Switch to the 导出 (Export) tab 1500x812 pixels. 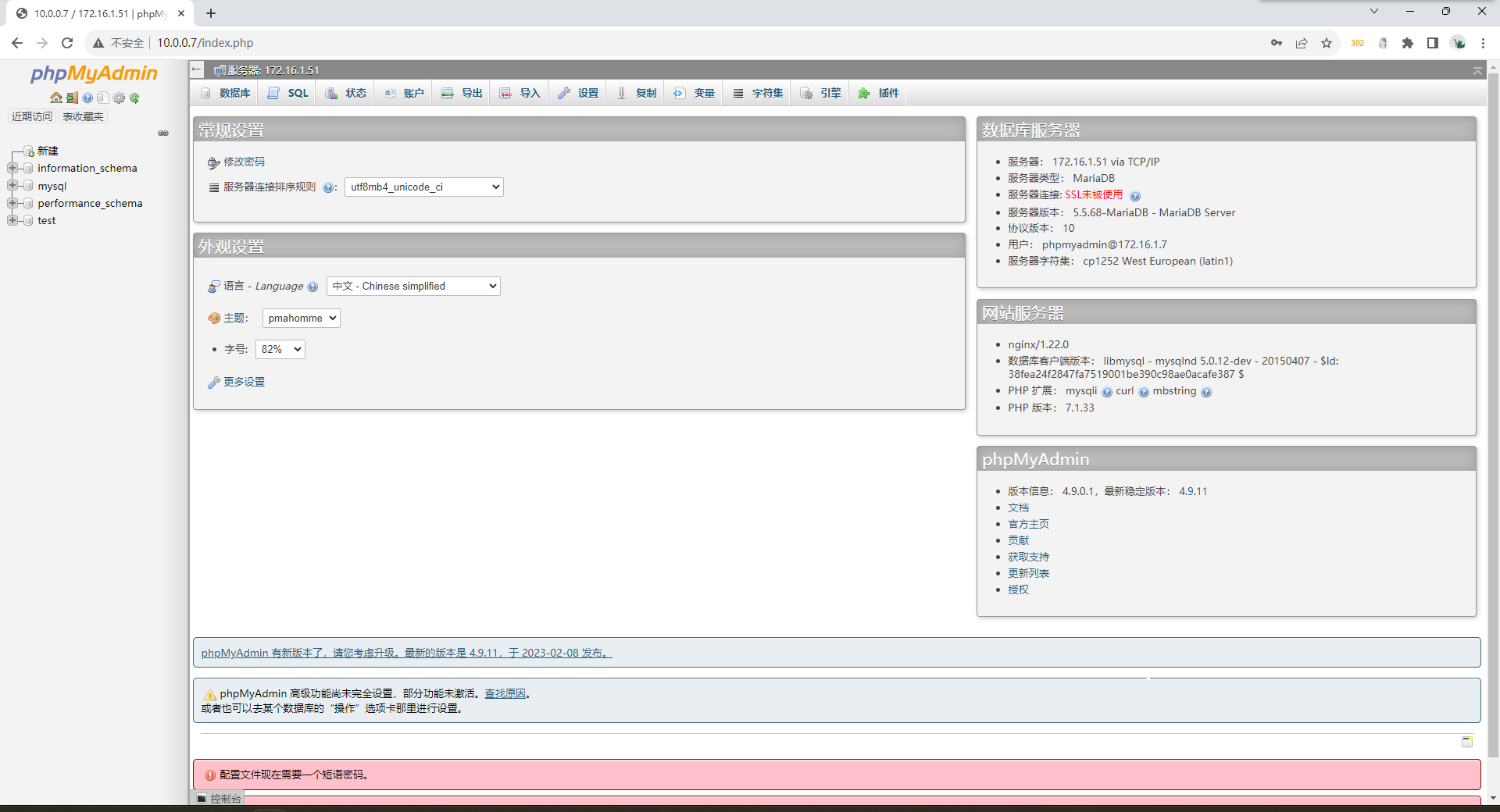pos(462,93)
